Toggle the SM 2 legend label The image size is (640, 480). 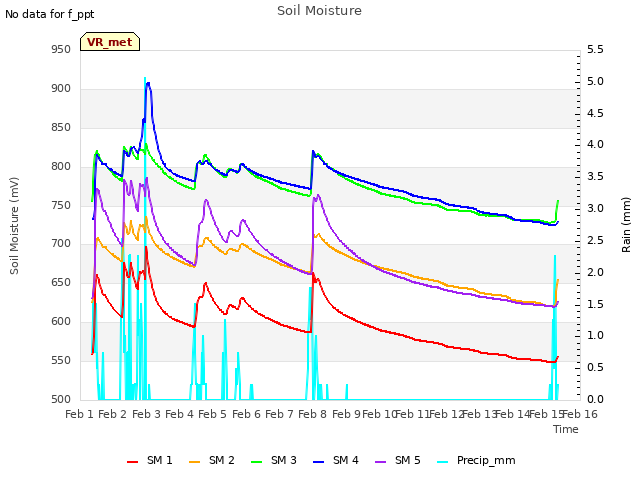(222, 460)
